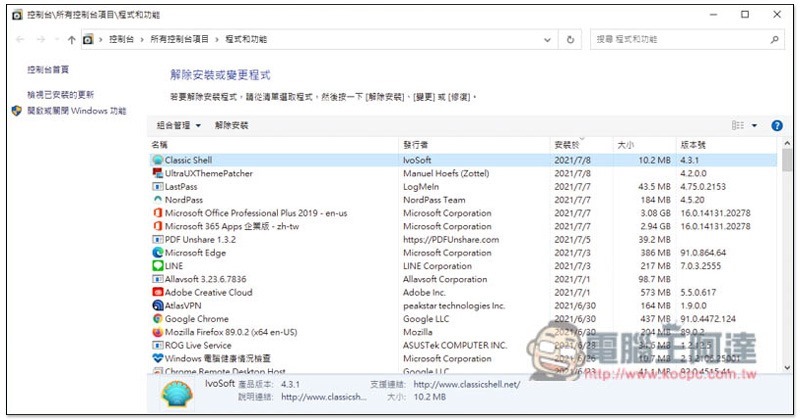This screenshot has width=800, height=420.
Task: Expand the chevron after 所有控制台項目 in breadcrumb
Action: point(217,39)
